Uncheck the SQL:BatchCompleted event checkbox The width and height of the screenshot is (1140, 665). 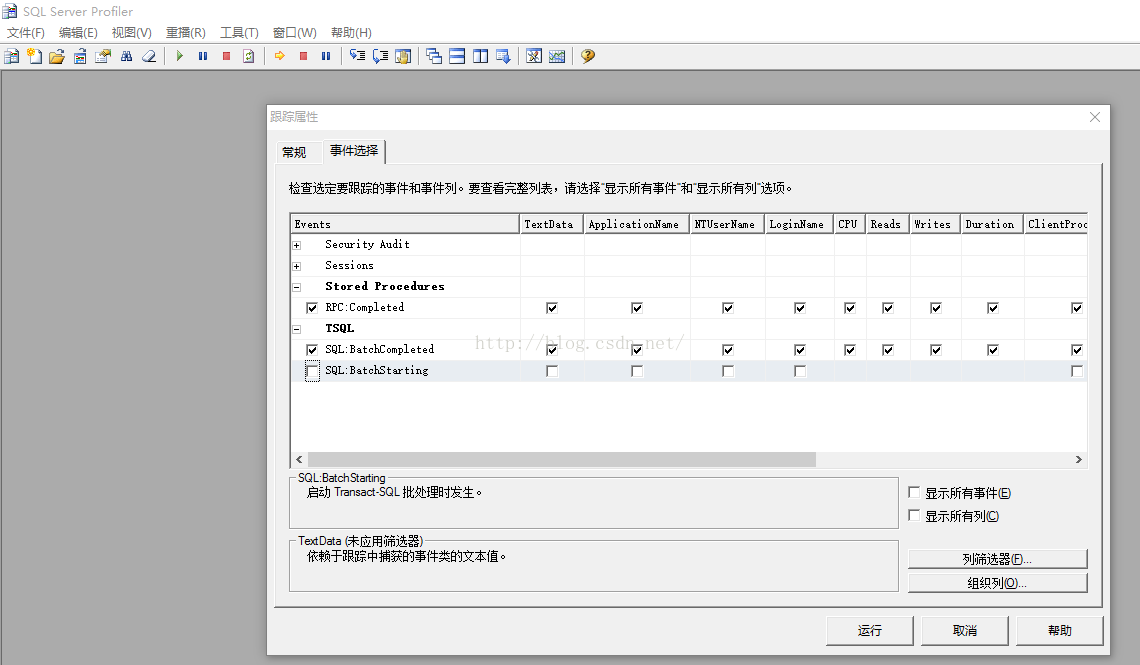coord(312,350)
